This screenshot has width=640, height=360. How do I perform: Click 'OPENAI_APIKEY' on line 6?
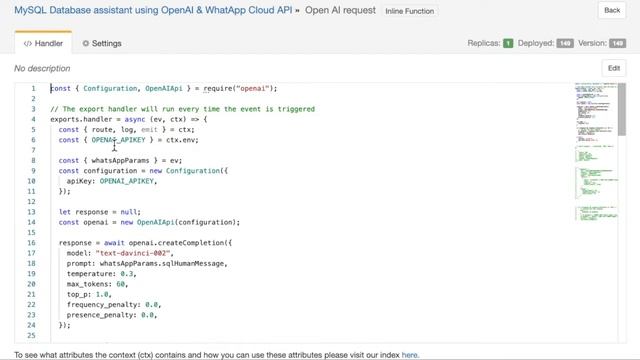point(118,140)
